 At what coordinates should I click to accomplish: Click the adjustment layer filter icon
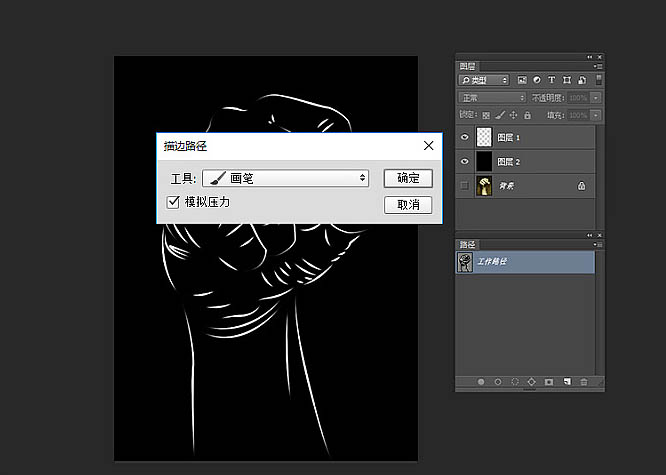(536, 79)
